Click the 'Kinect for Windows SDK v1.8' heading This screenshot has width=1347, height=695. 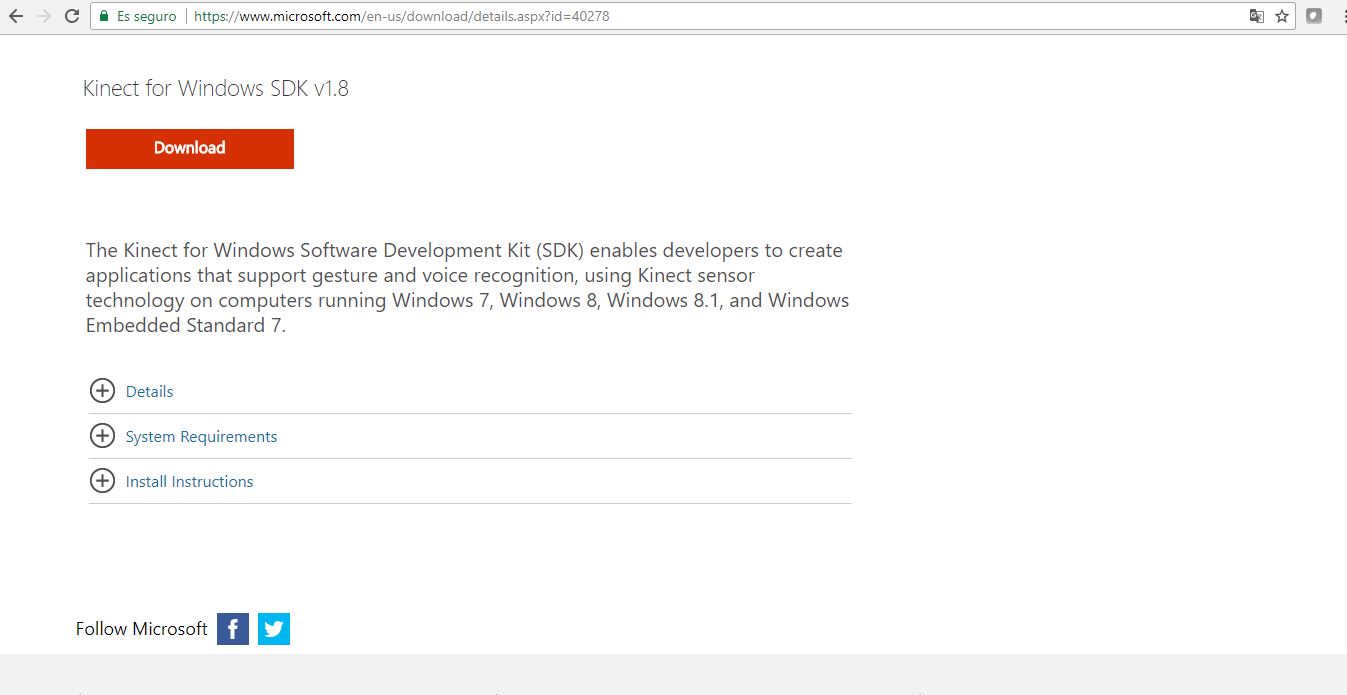tap(216, 88)
